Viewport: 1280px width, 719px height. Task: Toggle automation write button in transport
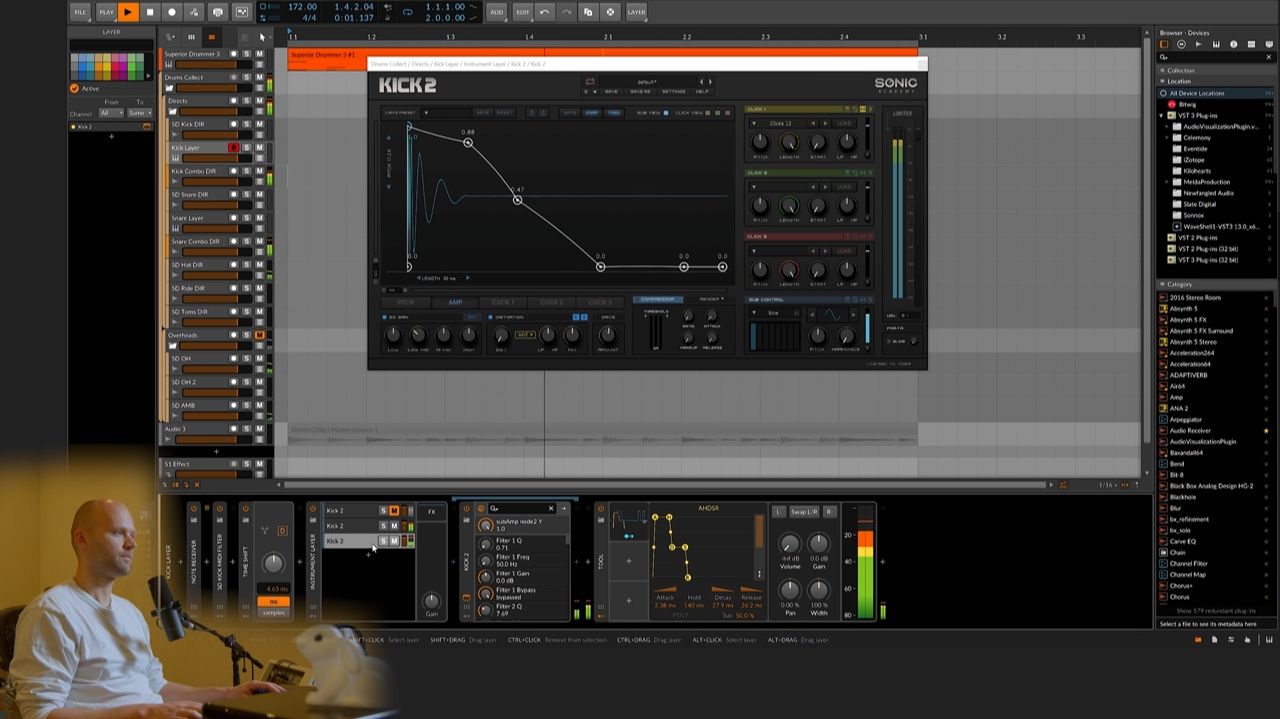pos(195,12)
